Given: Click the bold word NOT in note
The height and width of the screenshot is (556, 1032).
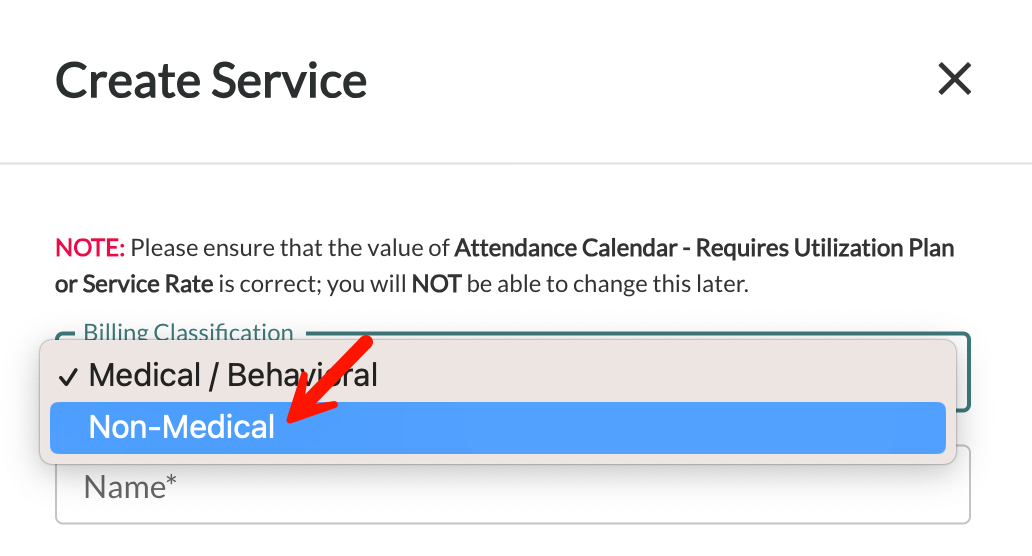Looking at the screenshot, I should click(x=436, y=284).
